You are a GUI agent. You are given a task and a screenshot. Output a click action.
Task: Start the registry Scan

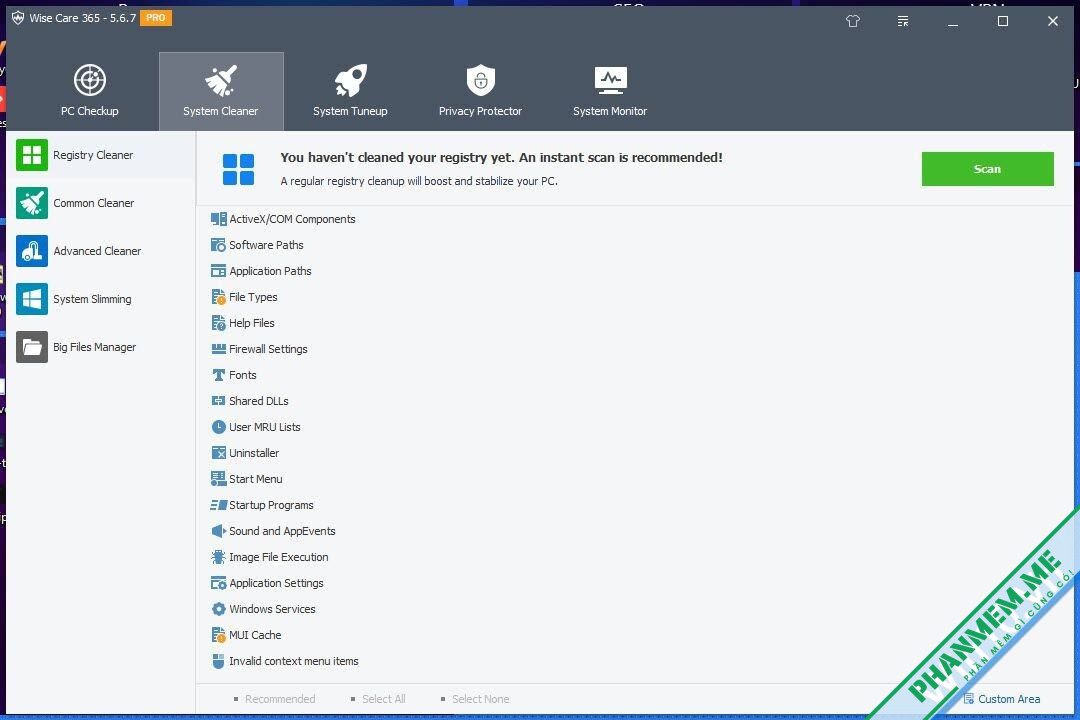click(987, 169)
